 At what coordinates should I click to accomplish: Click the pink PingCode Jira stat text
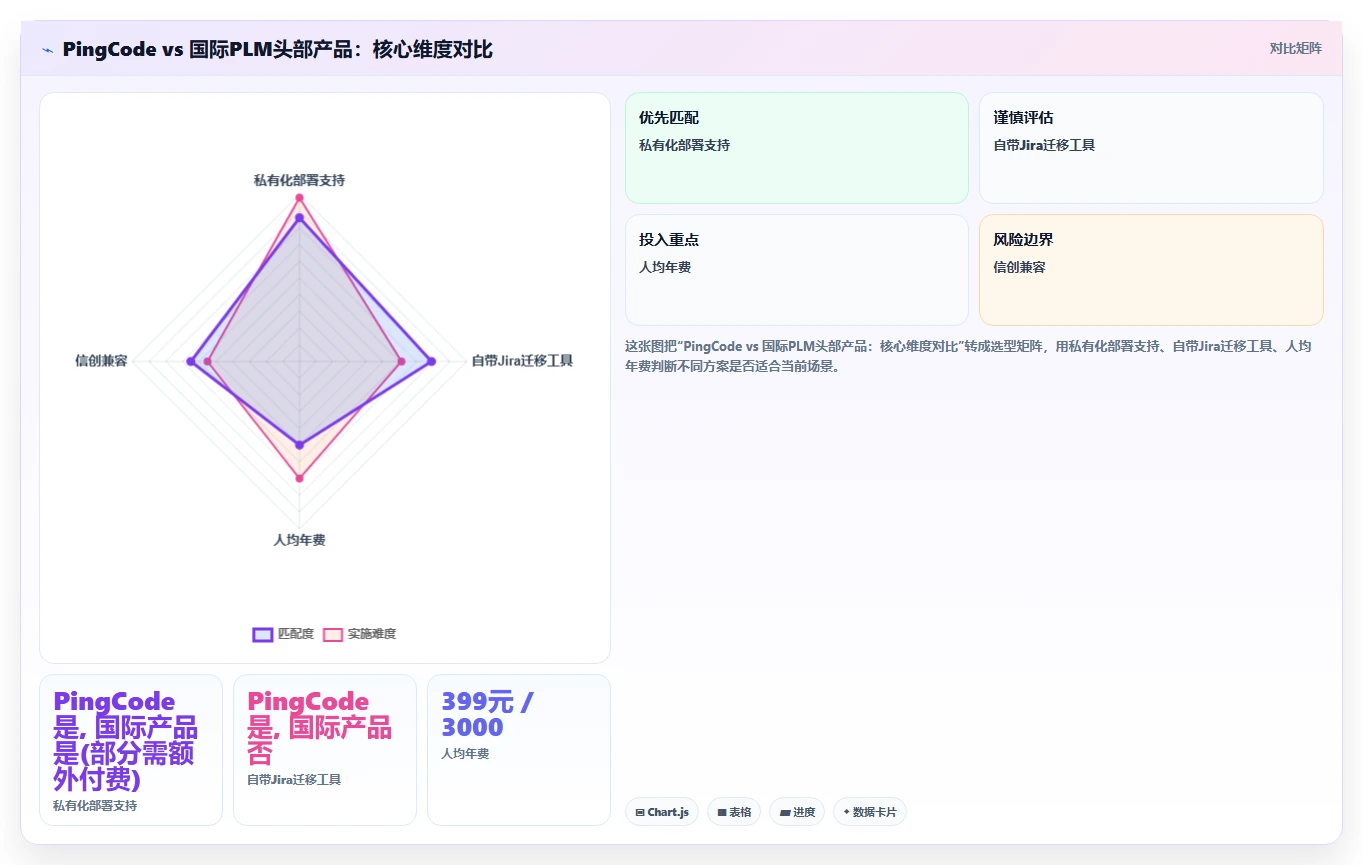pyautogui.click(x=320, y=727)
